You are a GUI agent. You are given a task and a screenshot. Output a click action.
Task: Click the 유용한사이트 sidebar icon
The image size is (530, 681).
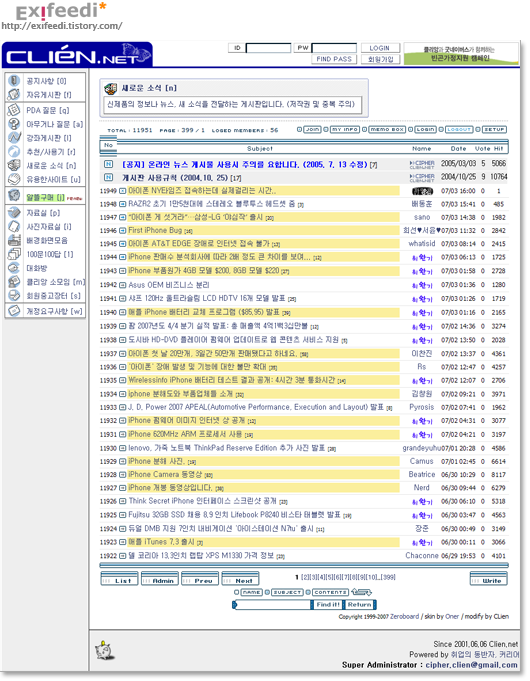pos(14,179)
